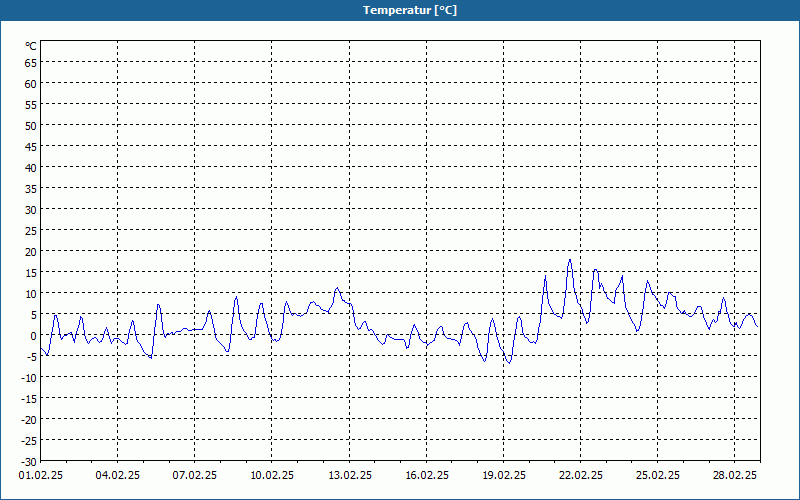800x500 pixels.
Task: Click the -15 y-axis label
Action: coord(29,399)
